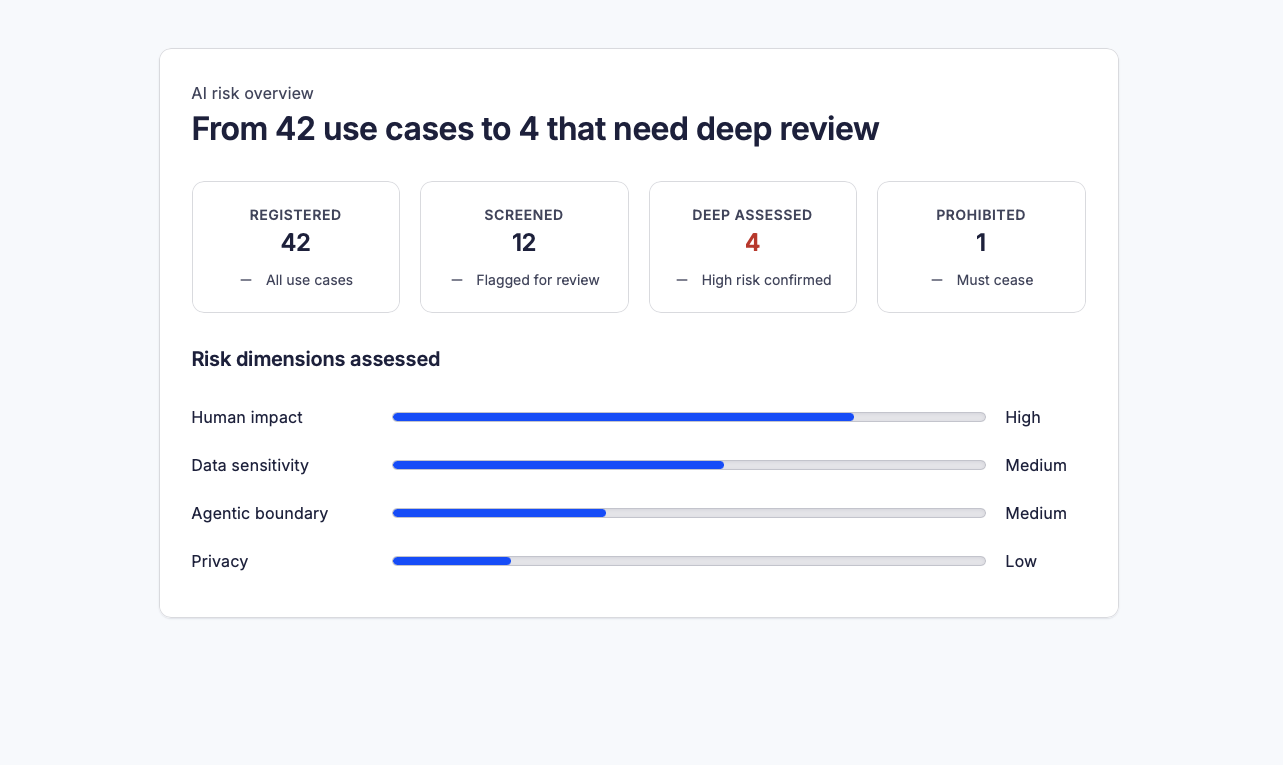Click Medium rating next to Agentic boundary

tap(1036, 513)
